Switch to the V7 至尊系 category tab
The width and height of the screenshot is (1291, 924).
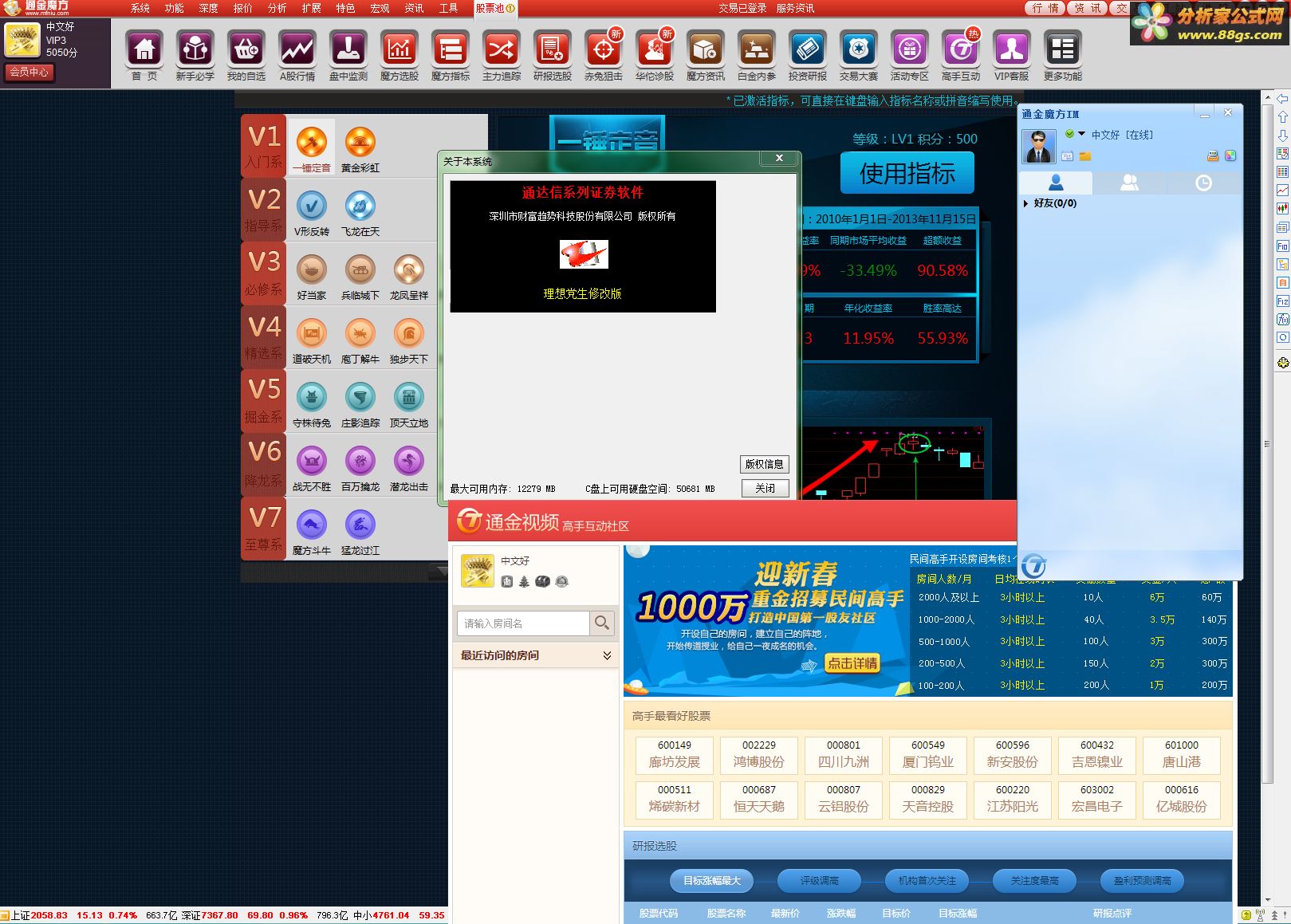tap(264, 529)
